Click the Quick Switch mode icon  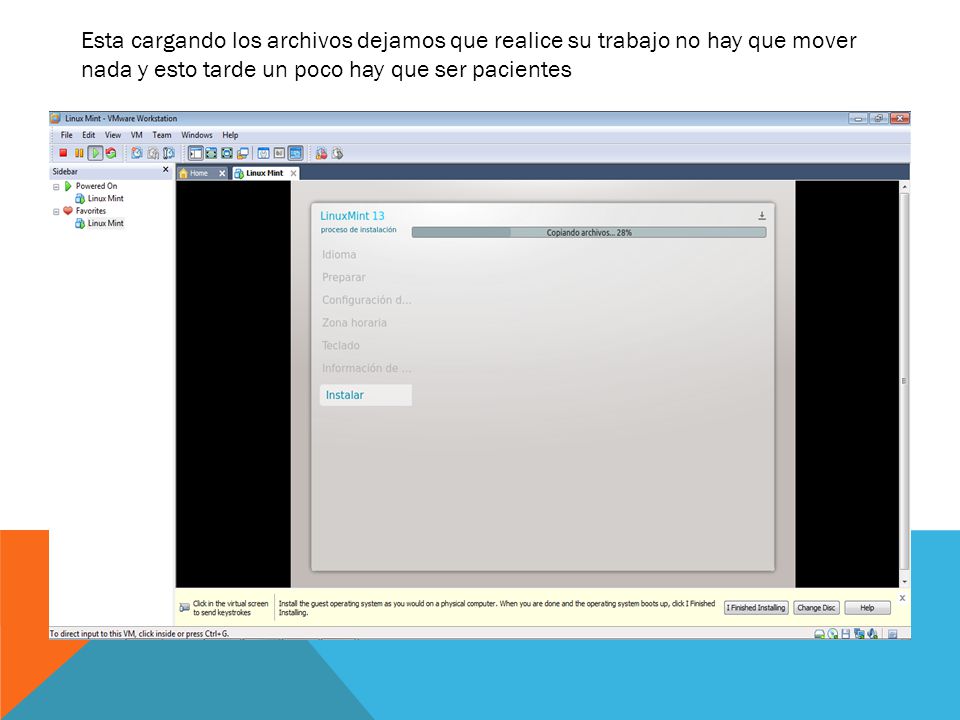[227, 153]
